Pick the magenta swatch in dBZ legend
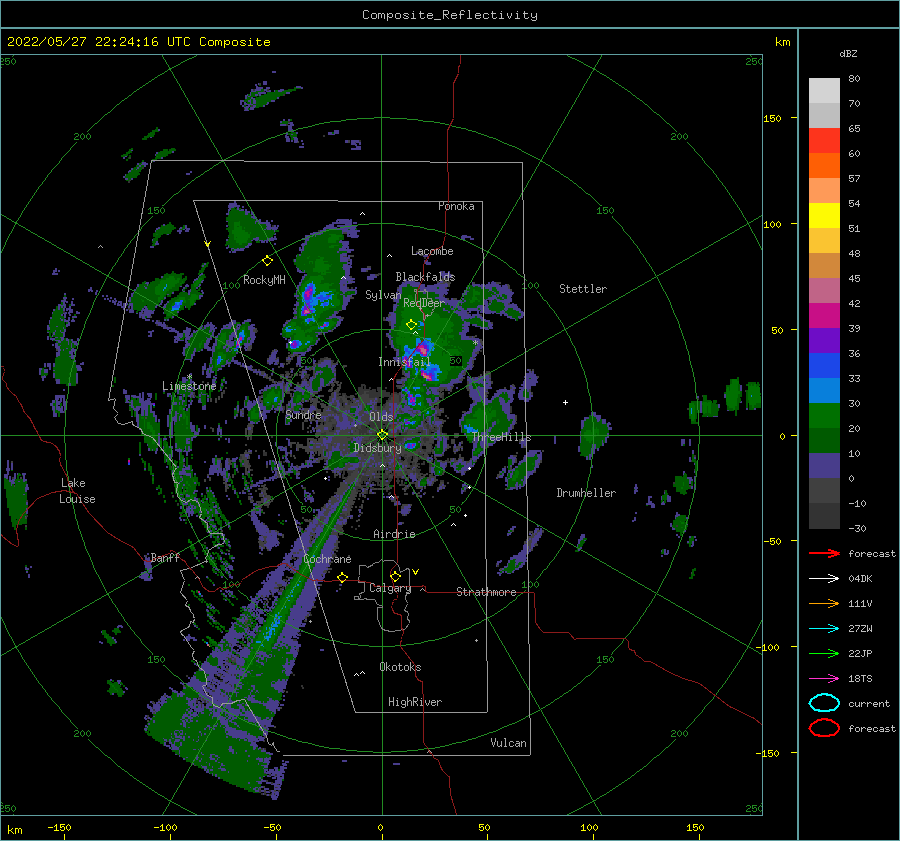The height and width of the screenshot is (841, 900). point(824,316)
